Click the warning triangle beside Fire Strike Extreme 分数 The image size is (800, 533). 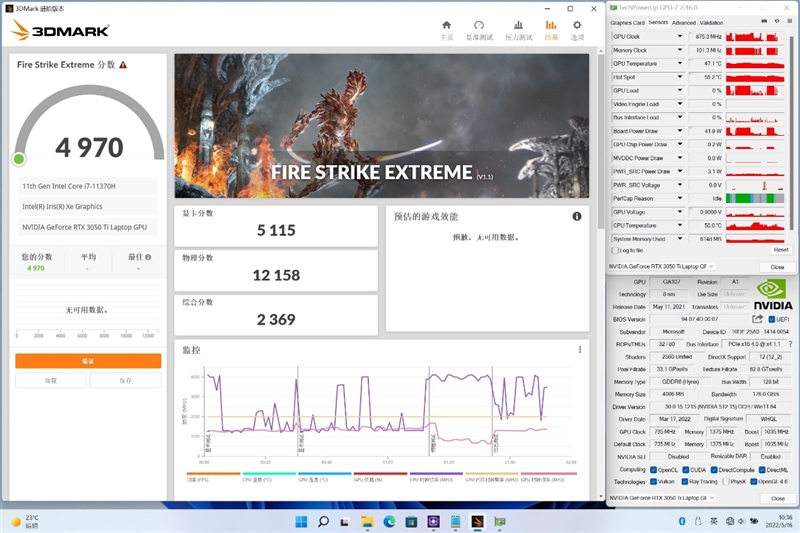[x=123, y=65]
